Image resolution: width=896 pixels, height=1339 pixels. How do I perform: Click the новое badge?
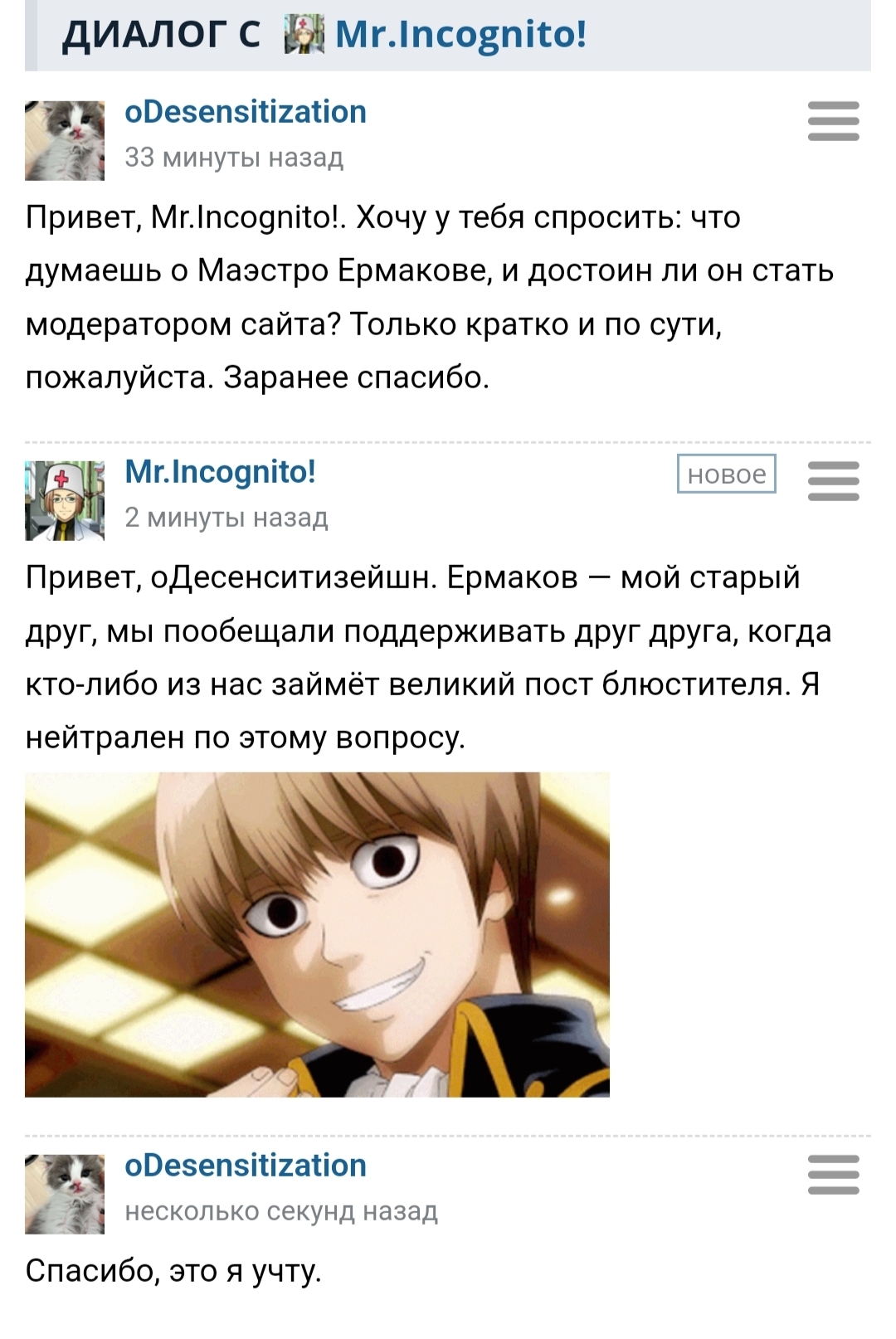727,474
